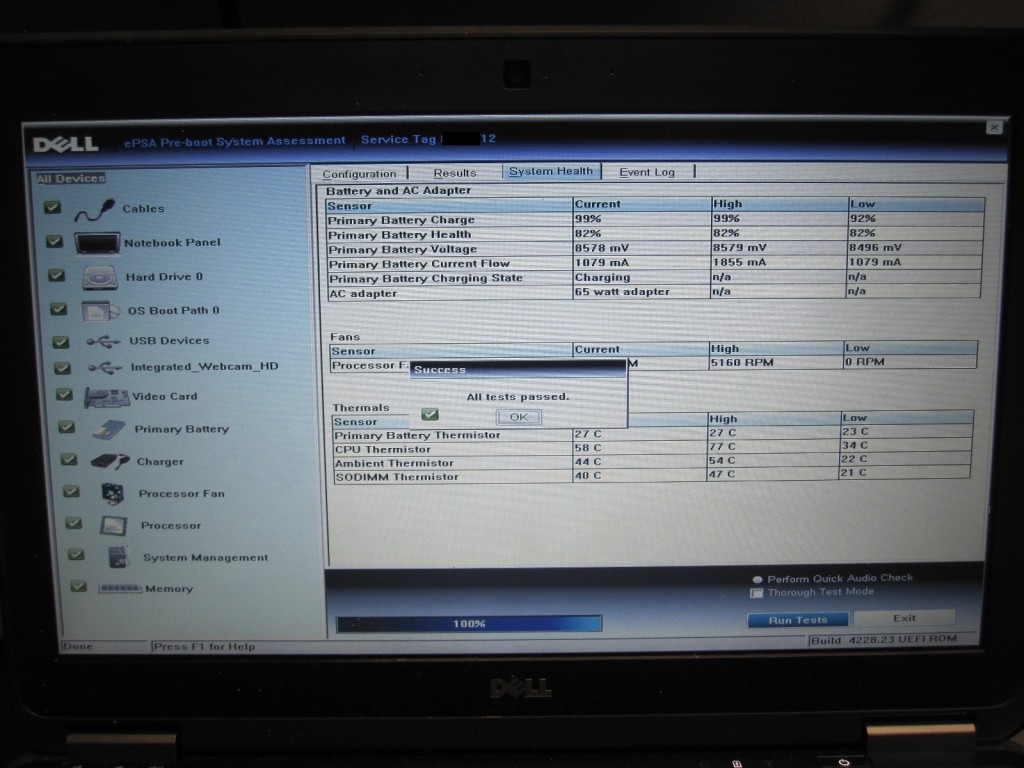This screenshot has width=1024, height=768.
Task: Toggle the Hard Drive 0 checkbox
Action: click(57, 276)
